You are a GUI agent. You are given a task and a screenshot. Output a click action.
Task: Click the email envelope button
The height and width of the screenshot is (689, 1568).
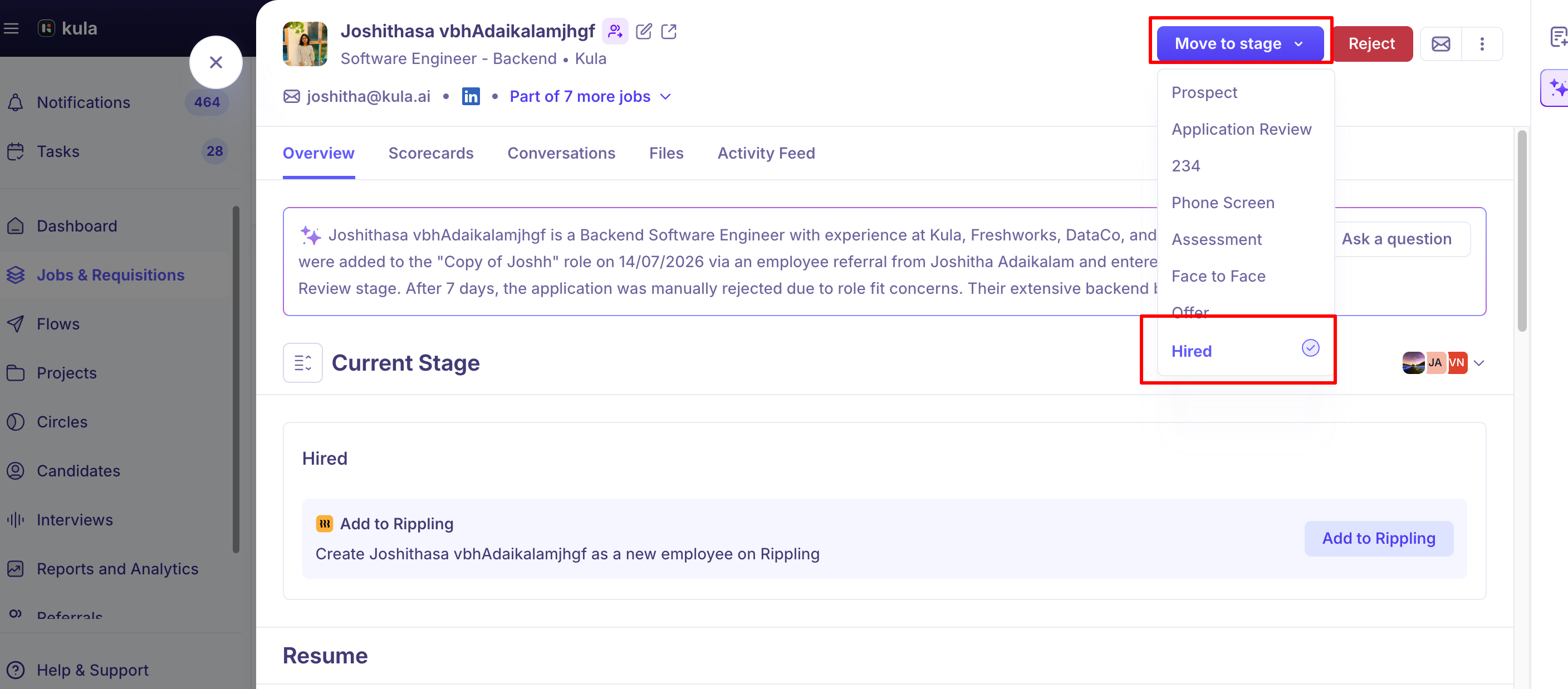click(x=1440, y=44)
